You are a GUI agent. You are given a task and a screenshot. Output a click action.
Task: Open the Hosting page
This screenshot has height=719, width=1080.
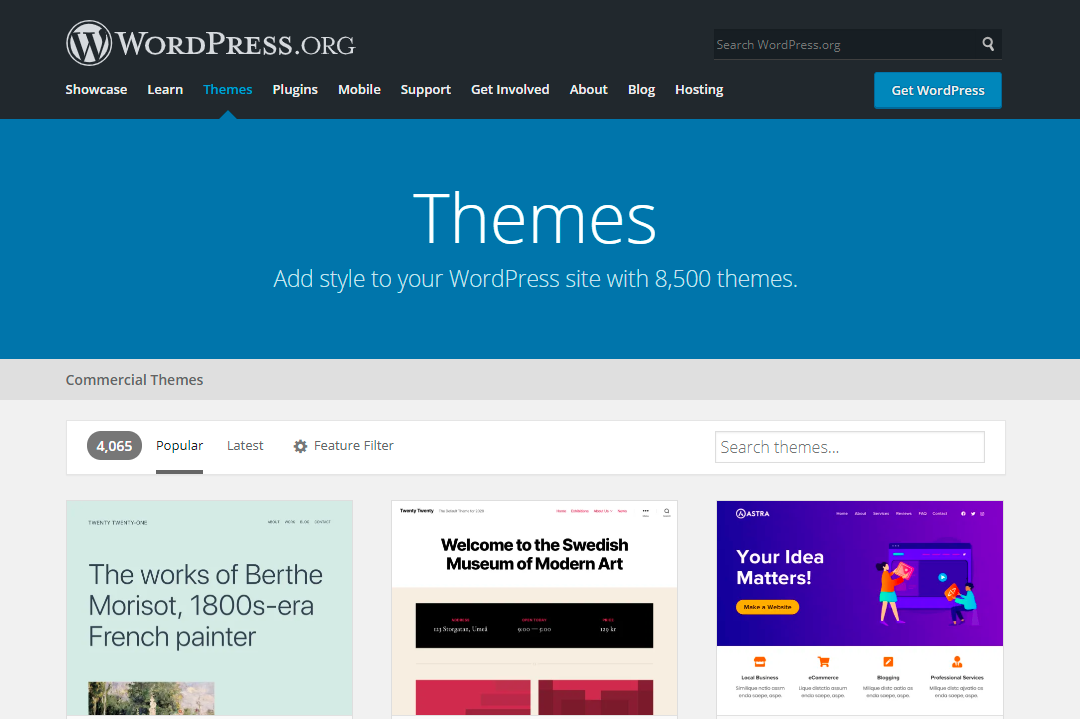699,89
